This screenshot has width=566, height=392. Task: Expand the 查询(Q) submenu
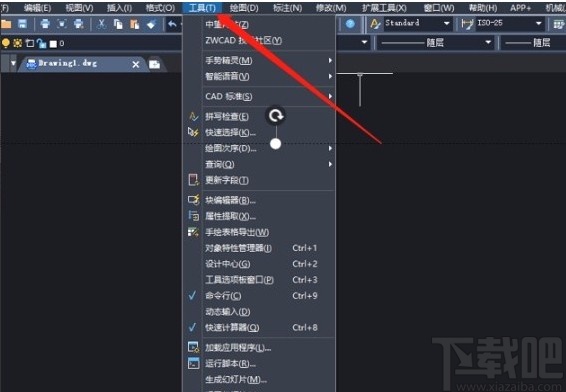tap(258, 164)
